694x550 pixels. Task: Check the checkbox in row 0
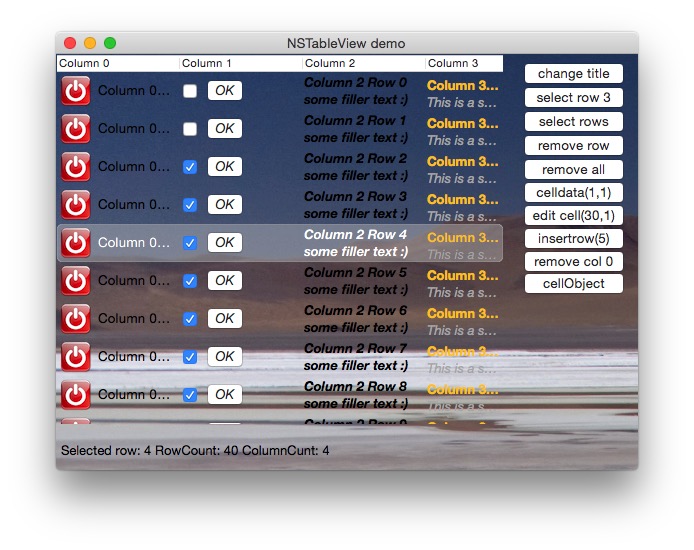(x=190, y=91)
